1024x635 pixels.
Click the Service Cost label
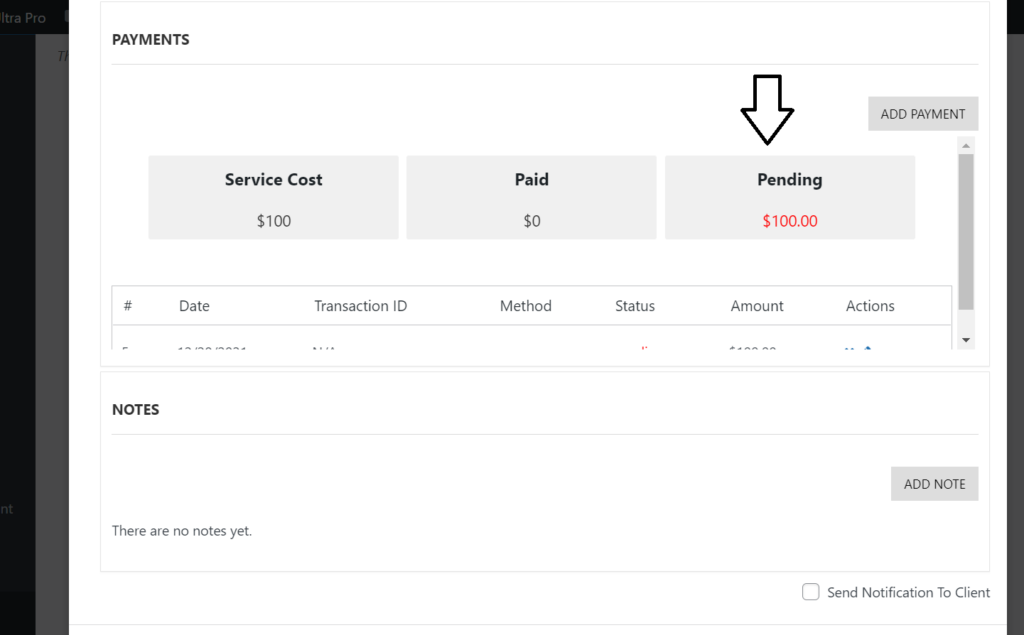(274, 180)
